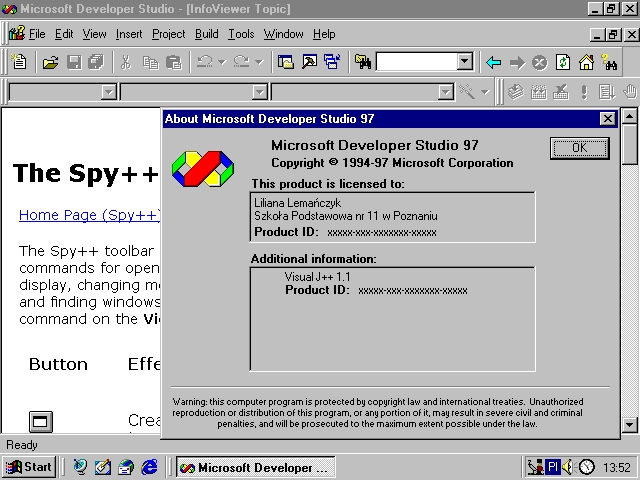Click inside the Find combo box field
Viewport: 640px width, 480px height.
416,62
